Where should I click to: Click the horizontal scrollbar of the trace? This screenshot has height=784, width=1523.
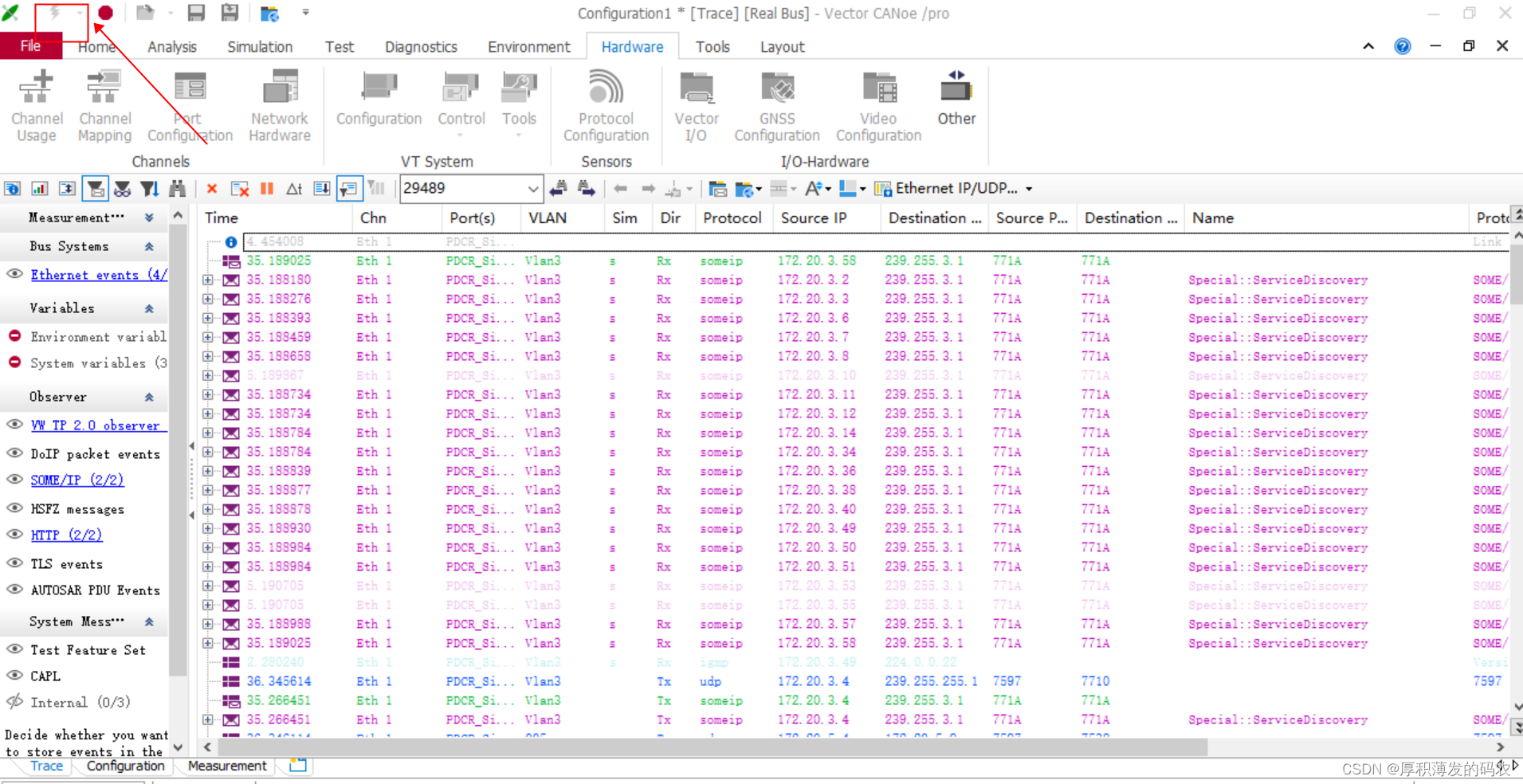pos(712,747)
